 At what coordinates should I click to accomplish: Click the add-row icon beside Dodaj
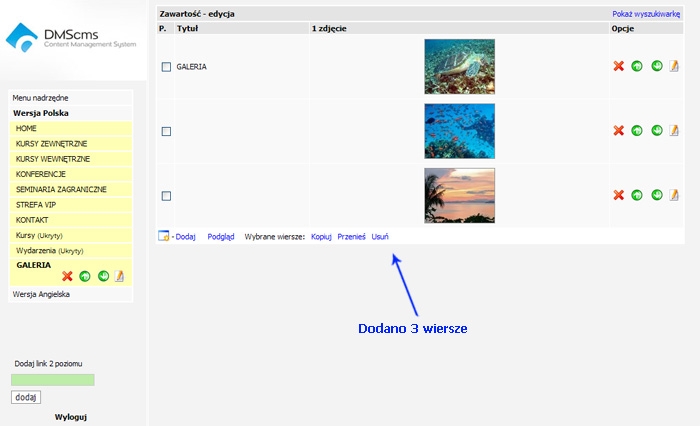[163, 236]
